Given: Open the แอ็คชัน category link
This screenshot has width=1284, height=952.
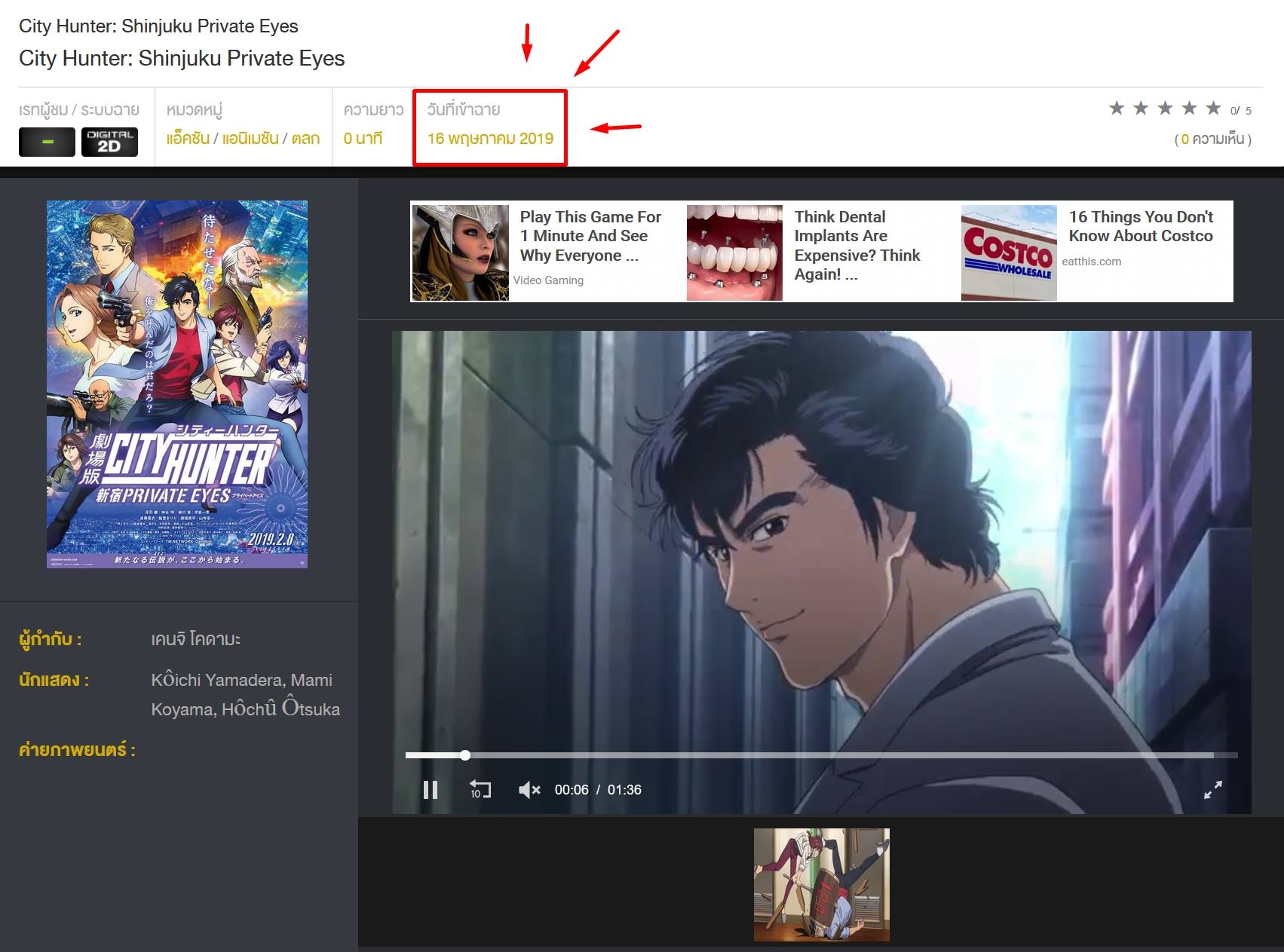Looking at the screenshot, I should coord(188,139).
